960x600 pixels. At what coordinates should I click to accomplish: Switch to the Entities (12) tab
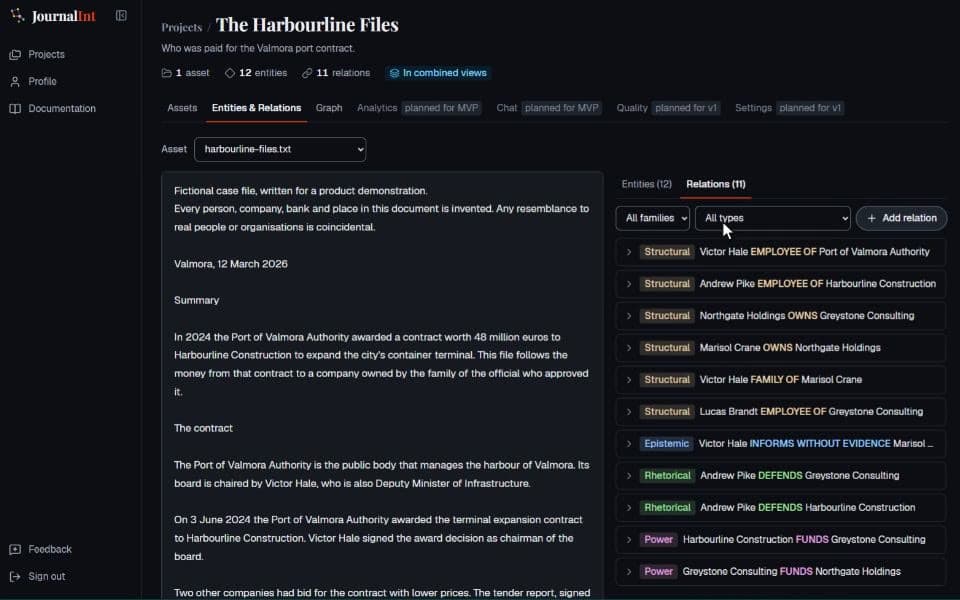(x=647, y=184)
